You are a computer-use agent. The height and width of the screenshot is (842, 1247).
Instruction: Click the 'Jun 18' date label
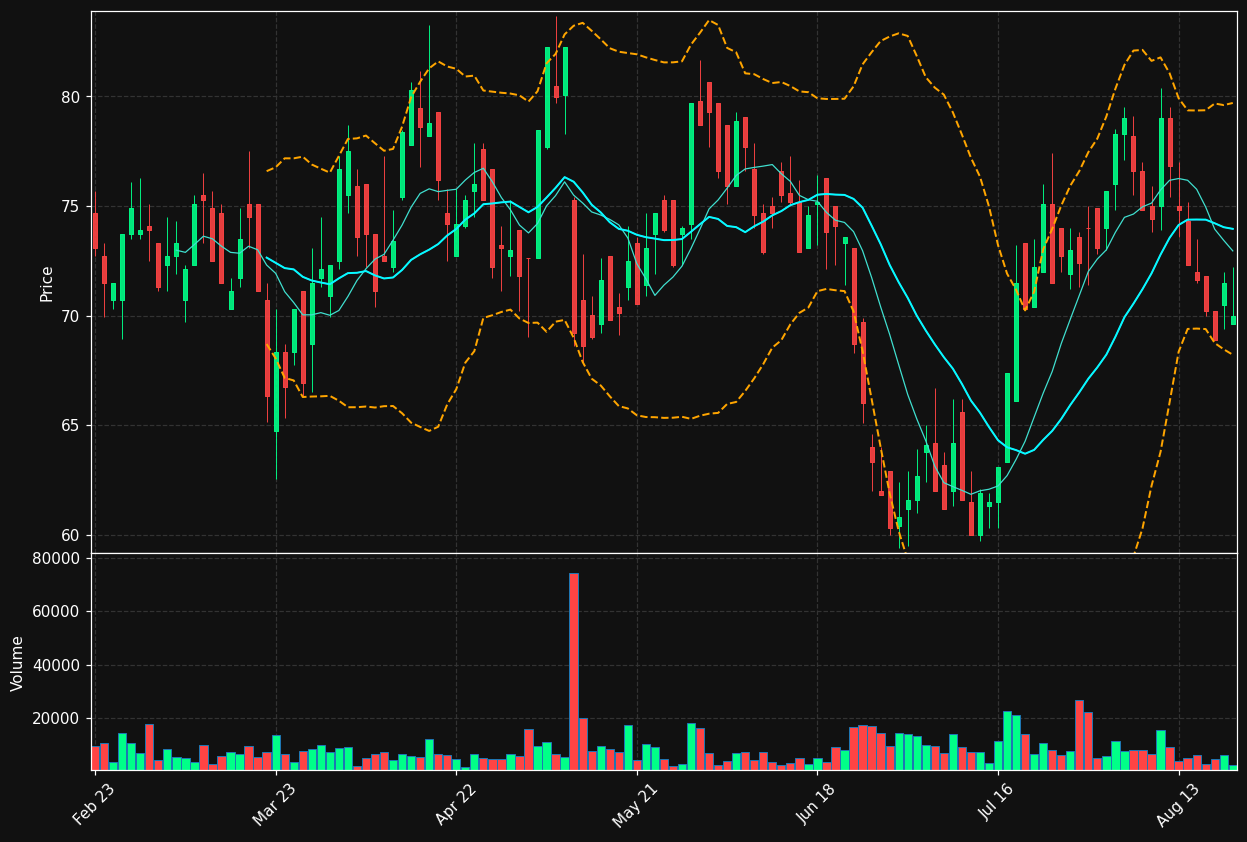816,807
